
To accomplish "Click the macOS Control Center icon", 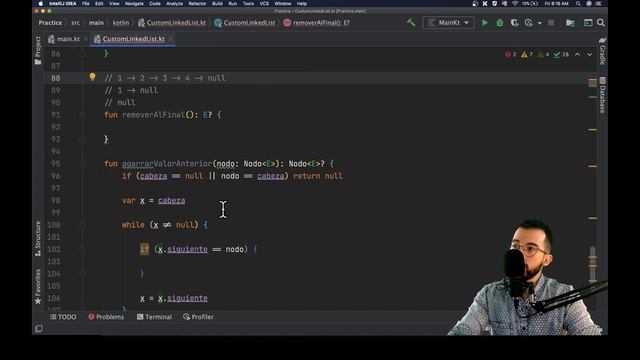I will coord(599,3).
